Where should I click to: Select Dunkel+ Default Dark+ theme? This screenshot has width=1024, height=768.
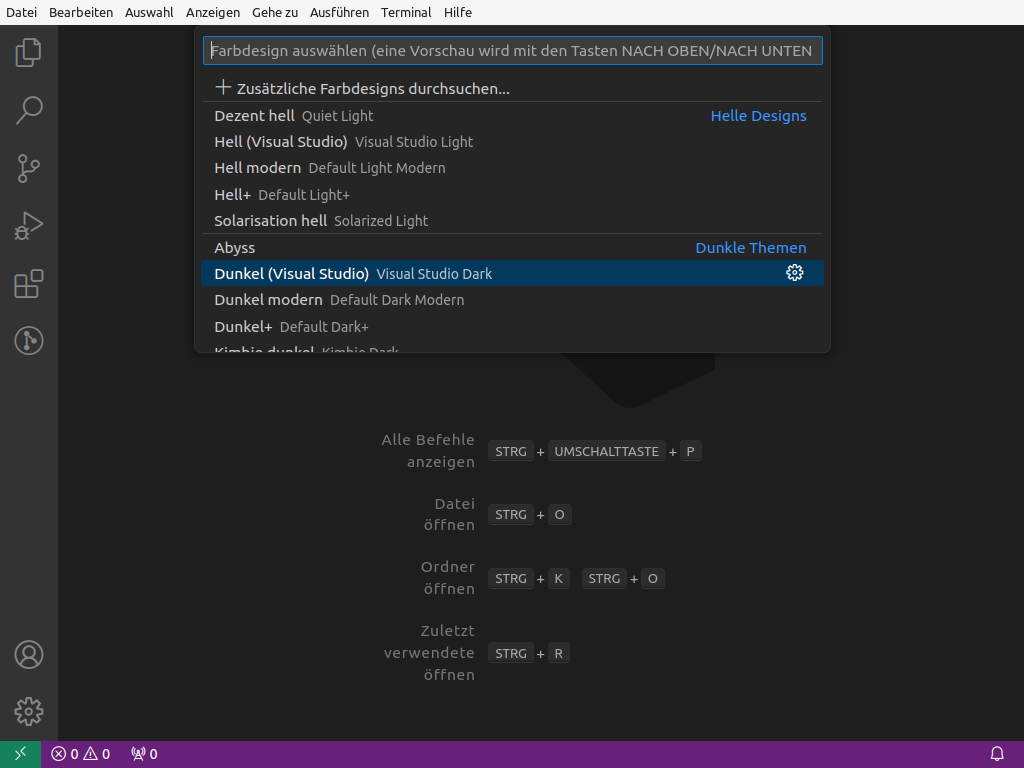[x=513, y=327]
